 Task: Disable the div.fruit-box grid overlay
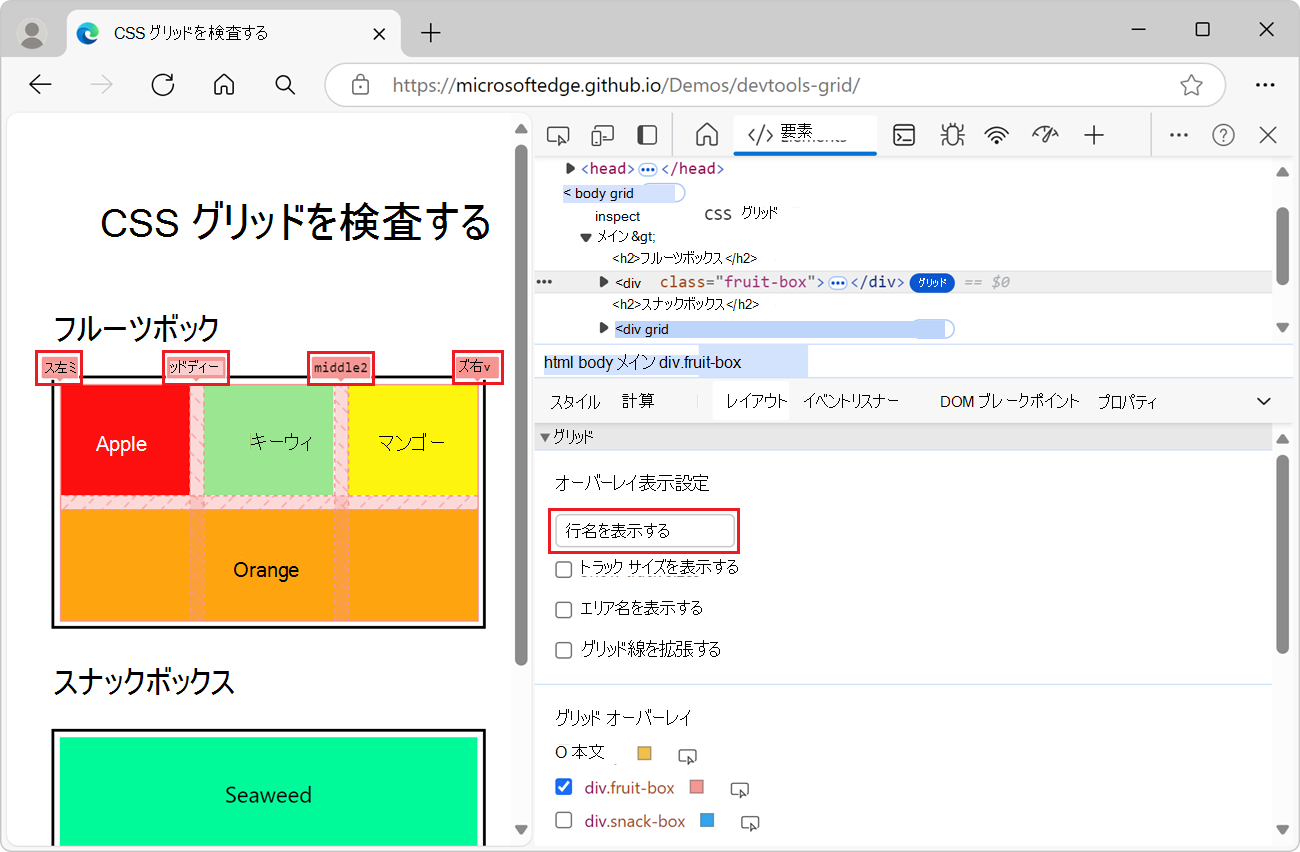[x=563, y=786]
